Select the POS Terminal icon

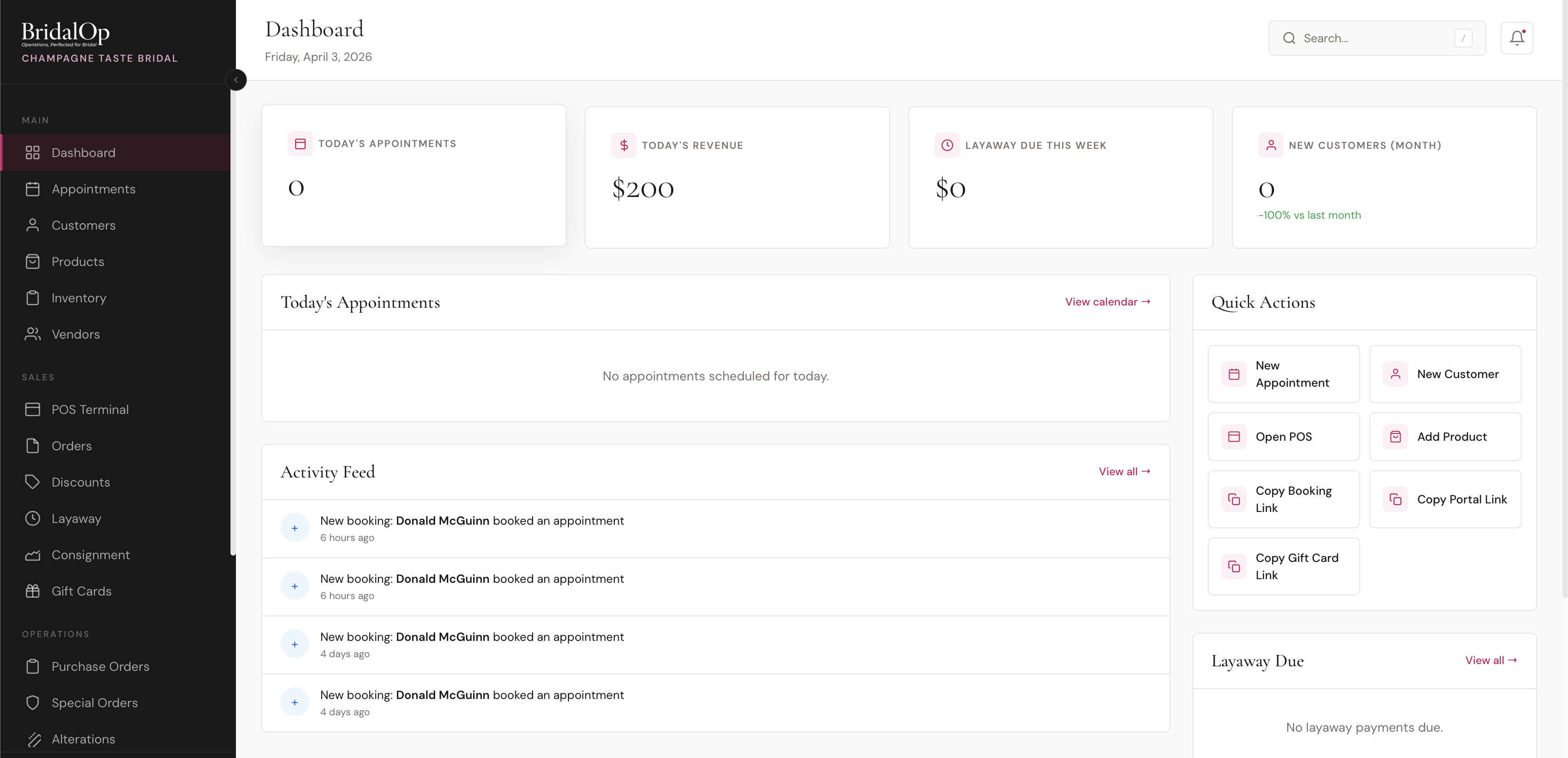(34, 409)
